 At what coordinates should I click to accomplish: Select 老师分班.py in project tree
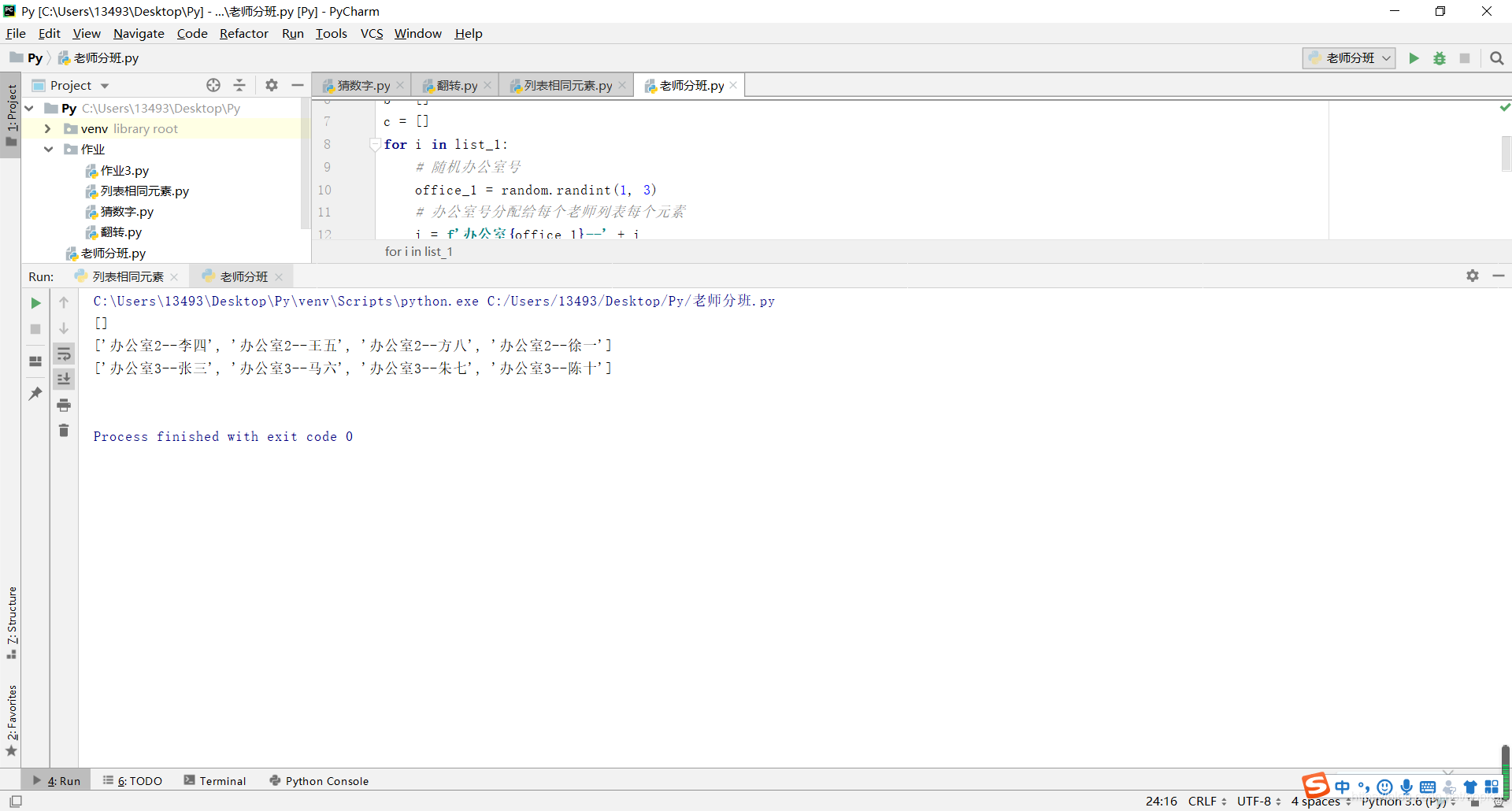coord(105,253)
